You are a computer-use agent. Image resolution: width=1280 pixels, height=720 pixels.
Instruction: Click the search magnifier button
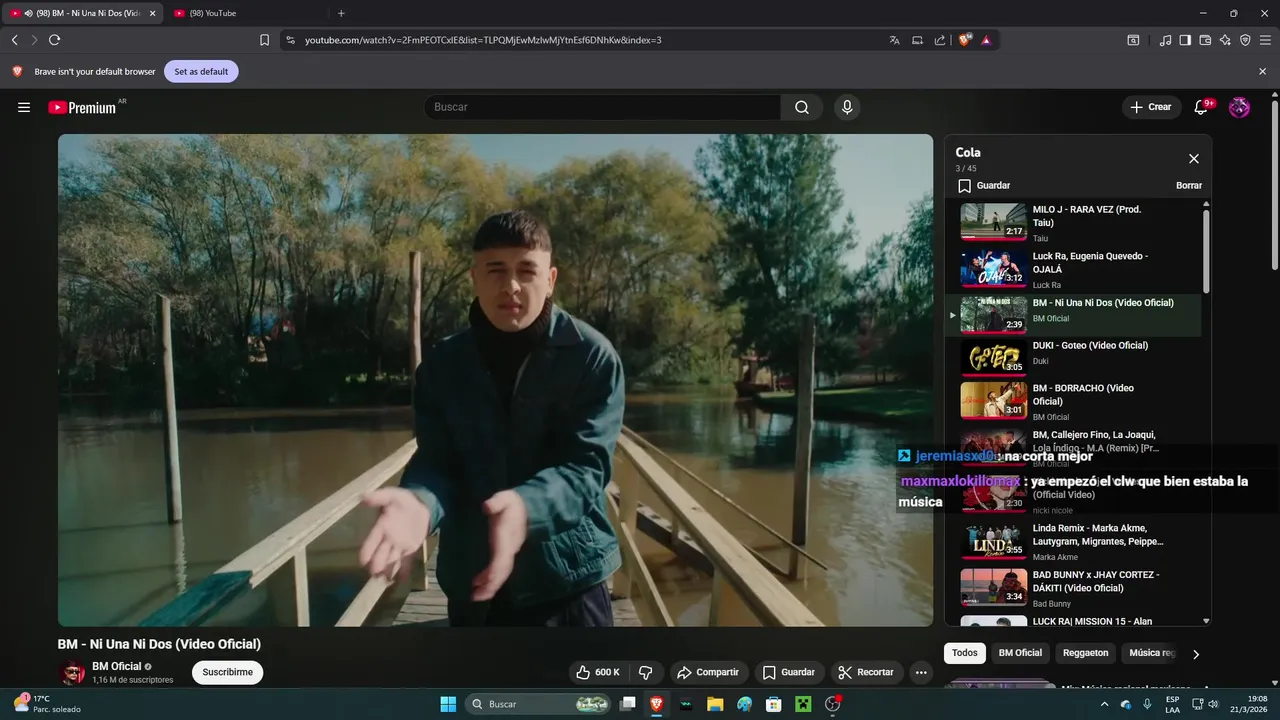click(x=802, y=107)
